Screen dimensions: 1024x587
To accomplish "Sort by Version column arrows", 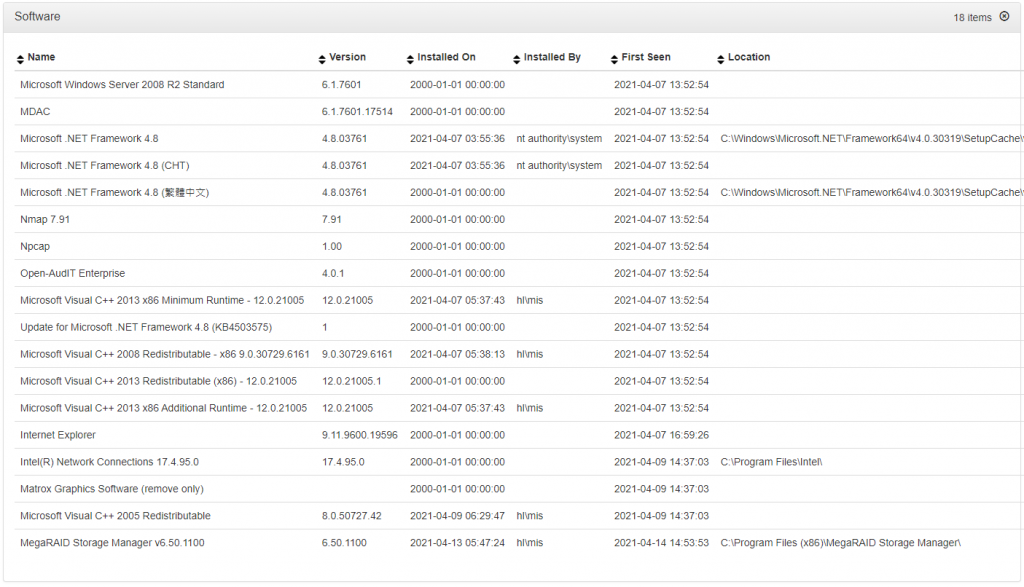I will [322, 59].
